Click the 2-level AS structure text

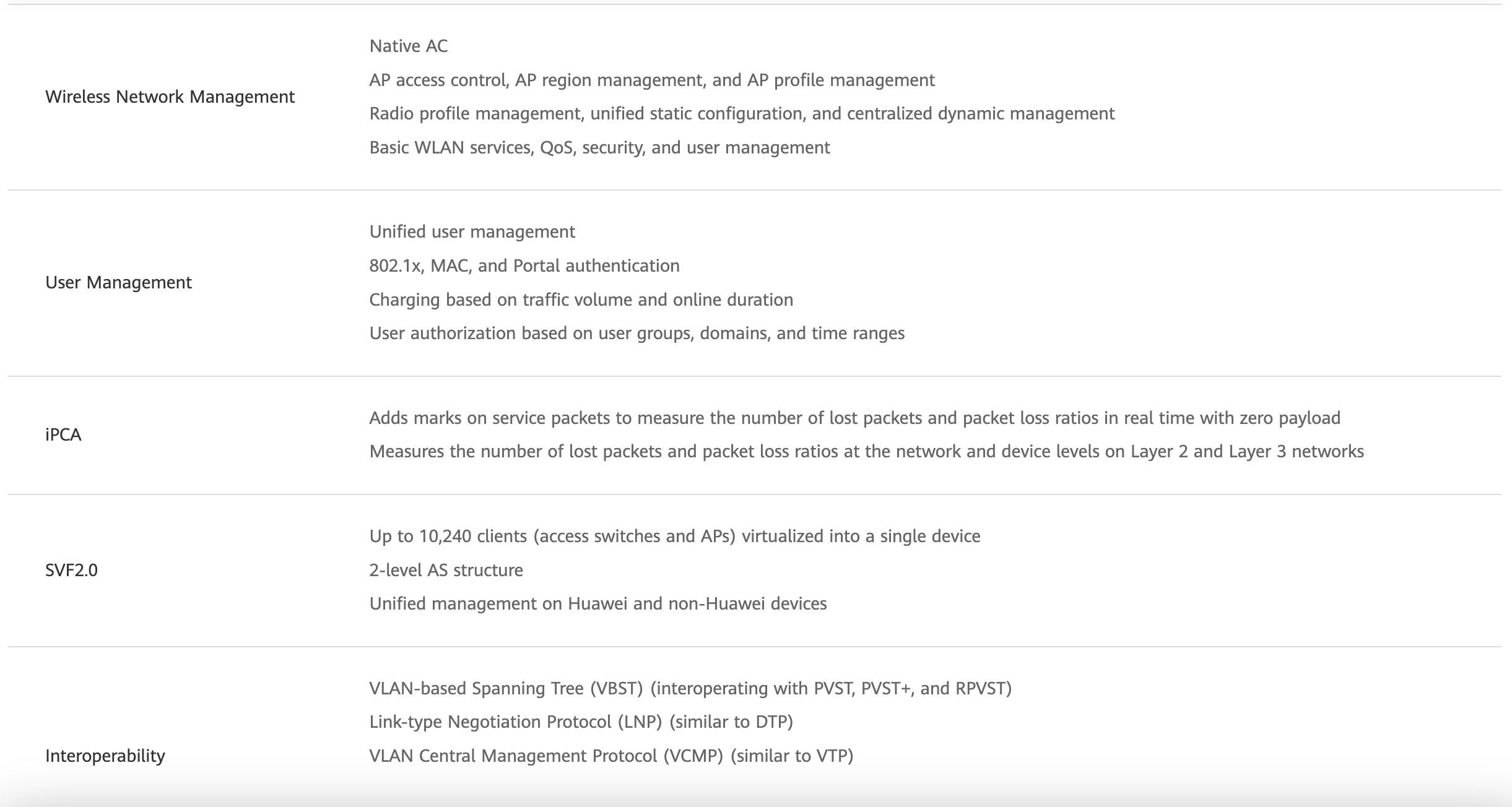[446, 571]
